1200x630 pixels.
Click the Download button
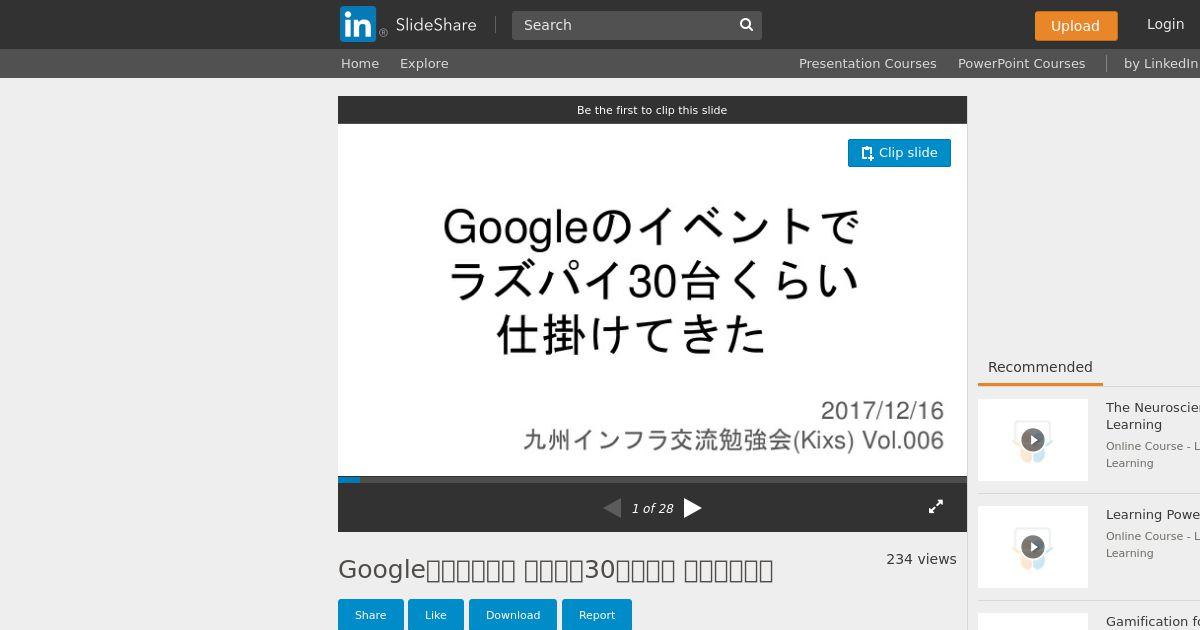coord(513,615)
